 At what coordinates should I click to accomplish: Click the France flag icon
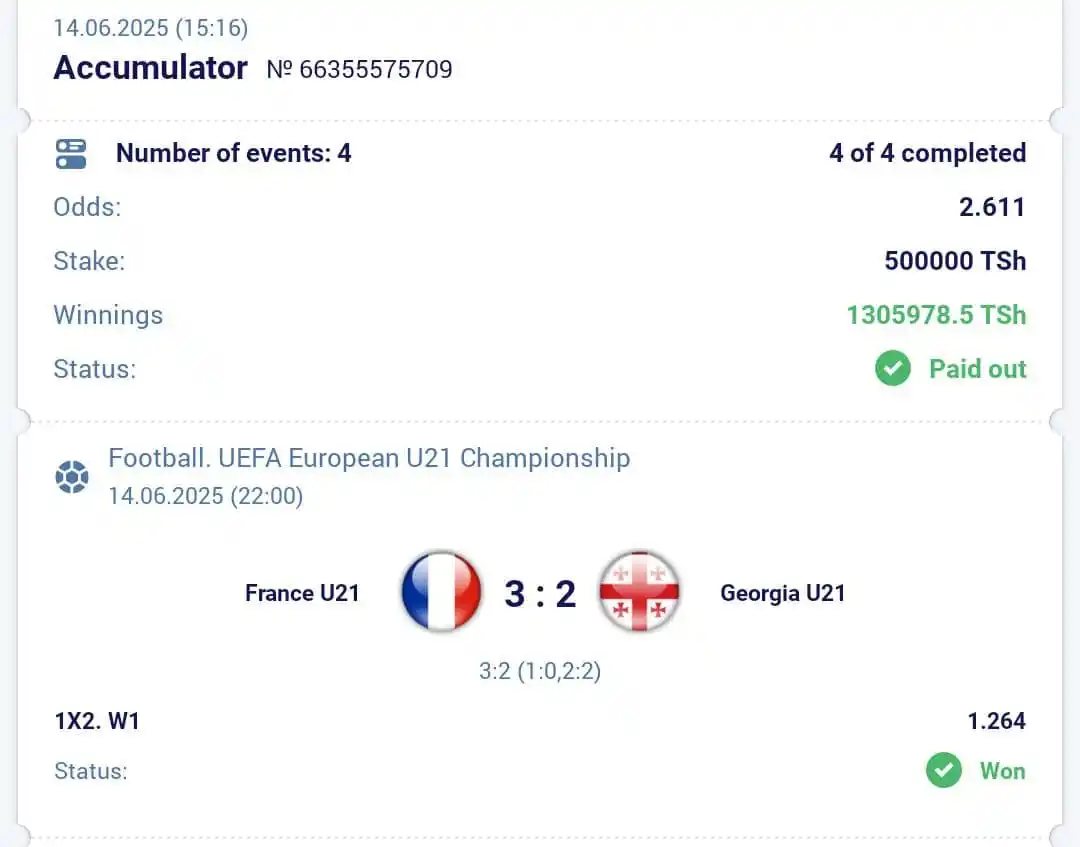click(x=442, y=592)
